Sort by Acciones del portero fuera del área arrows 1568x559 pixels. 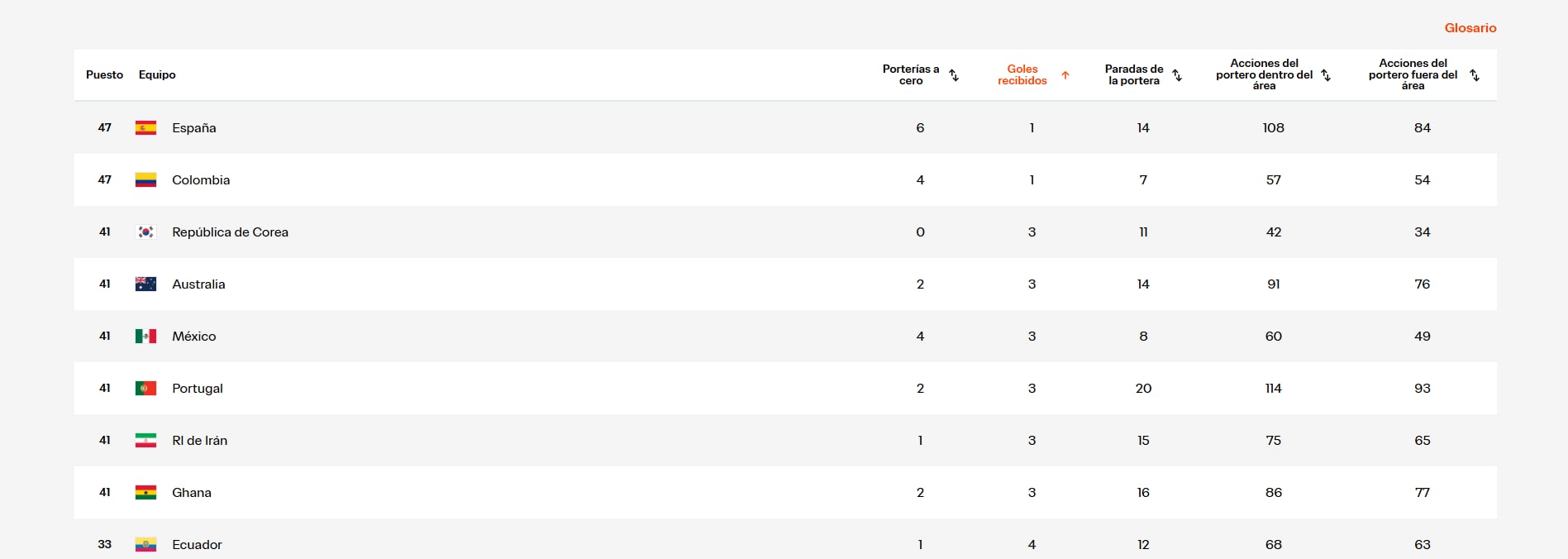click(1475, 75)
